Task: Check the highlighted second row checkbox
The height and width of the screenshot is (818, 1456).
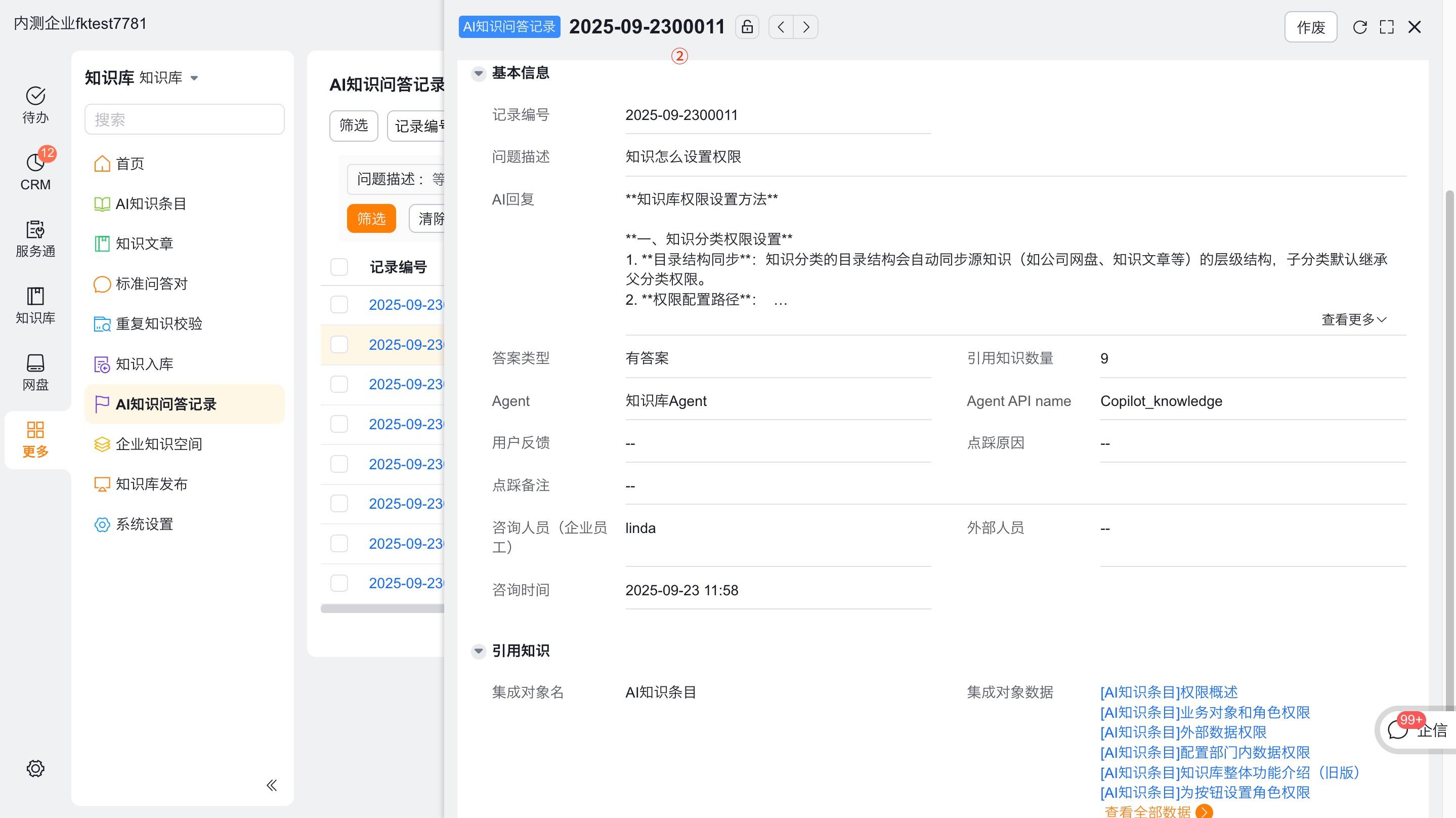Action: point(339,344)
